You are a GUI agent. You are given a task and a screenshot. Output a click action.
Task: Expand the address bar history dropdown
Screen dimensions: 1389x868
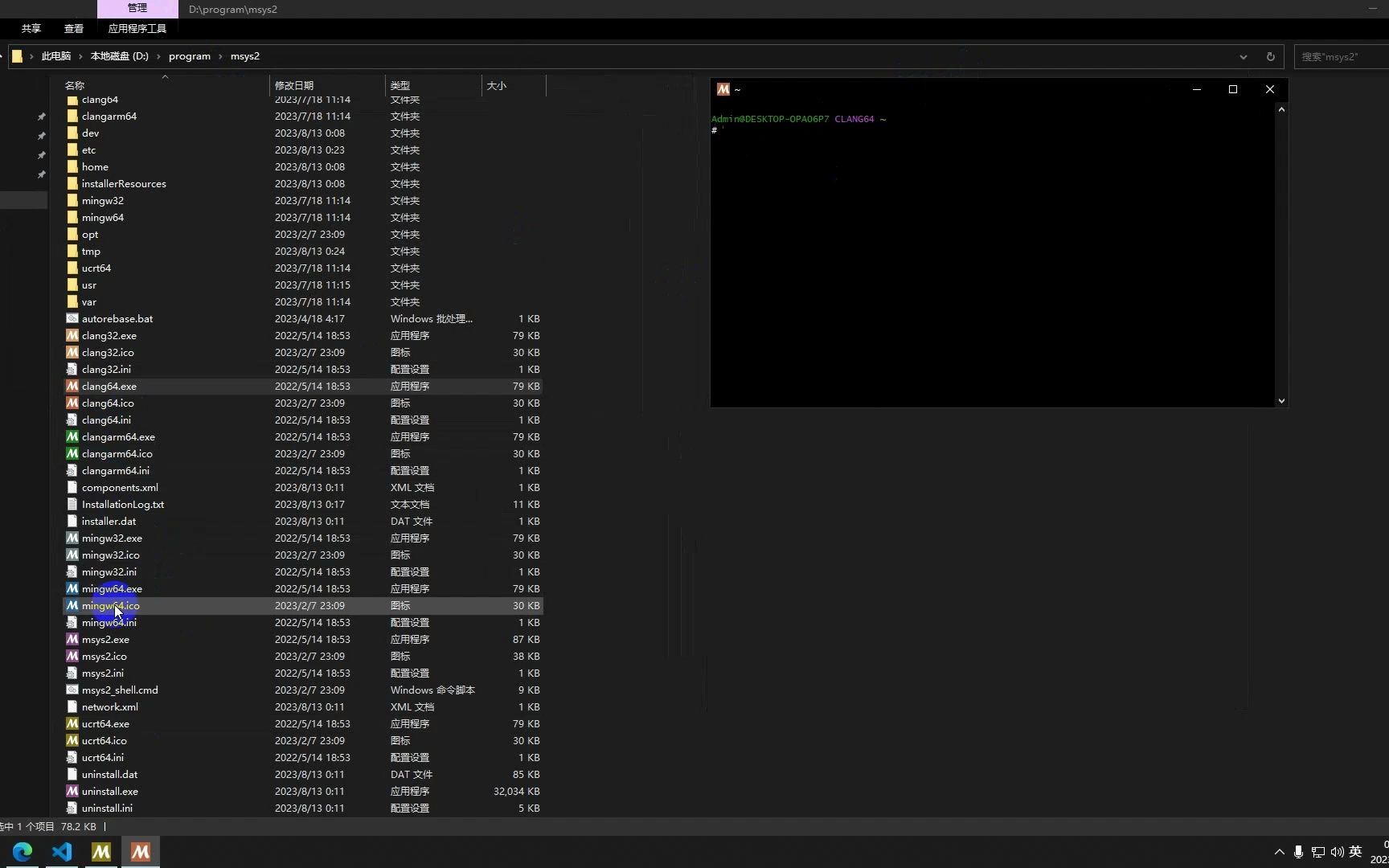[x=1244, y=56]
